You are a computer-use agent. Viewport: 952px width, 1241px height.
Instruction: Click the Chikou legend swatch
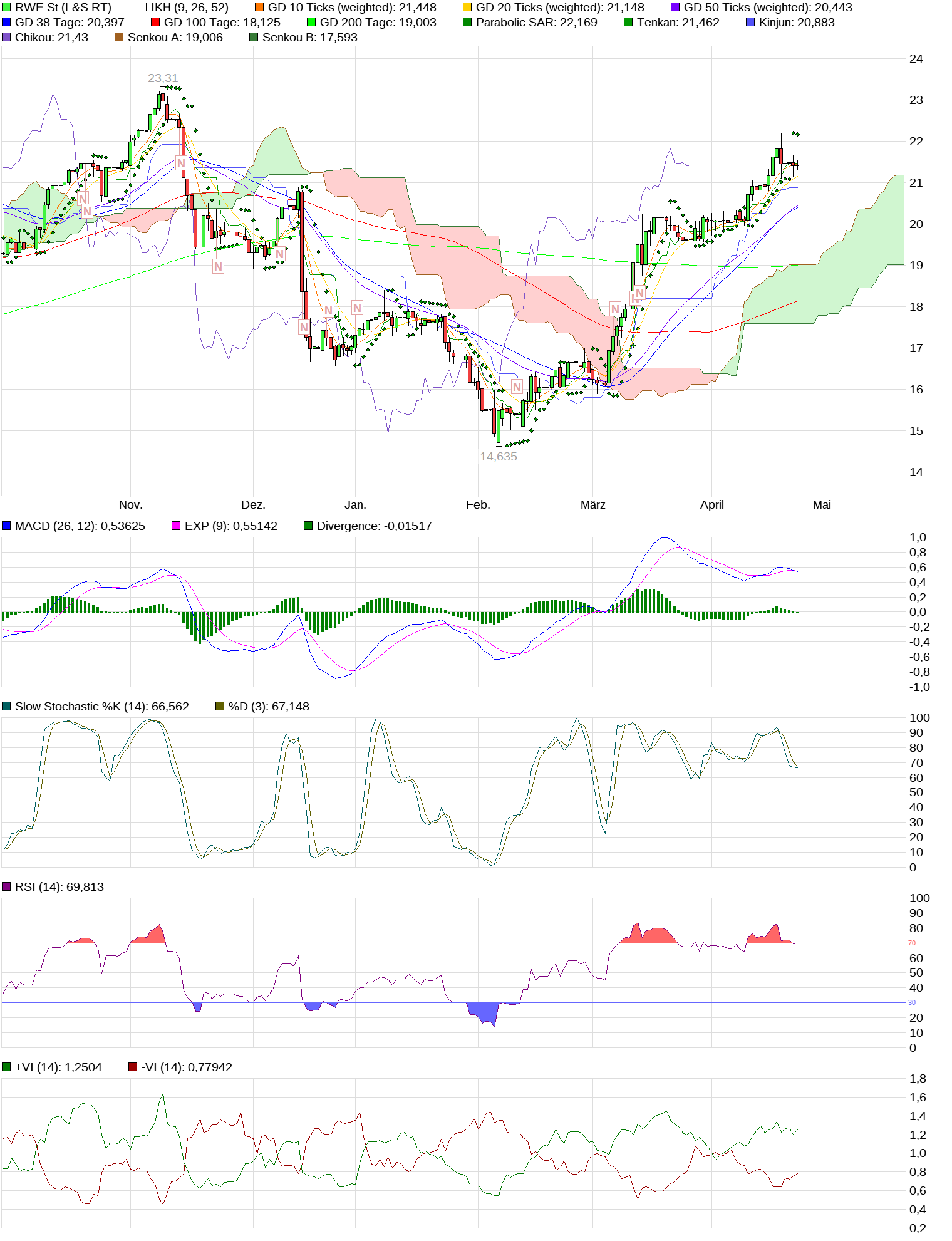click(x=6, y=38)
